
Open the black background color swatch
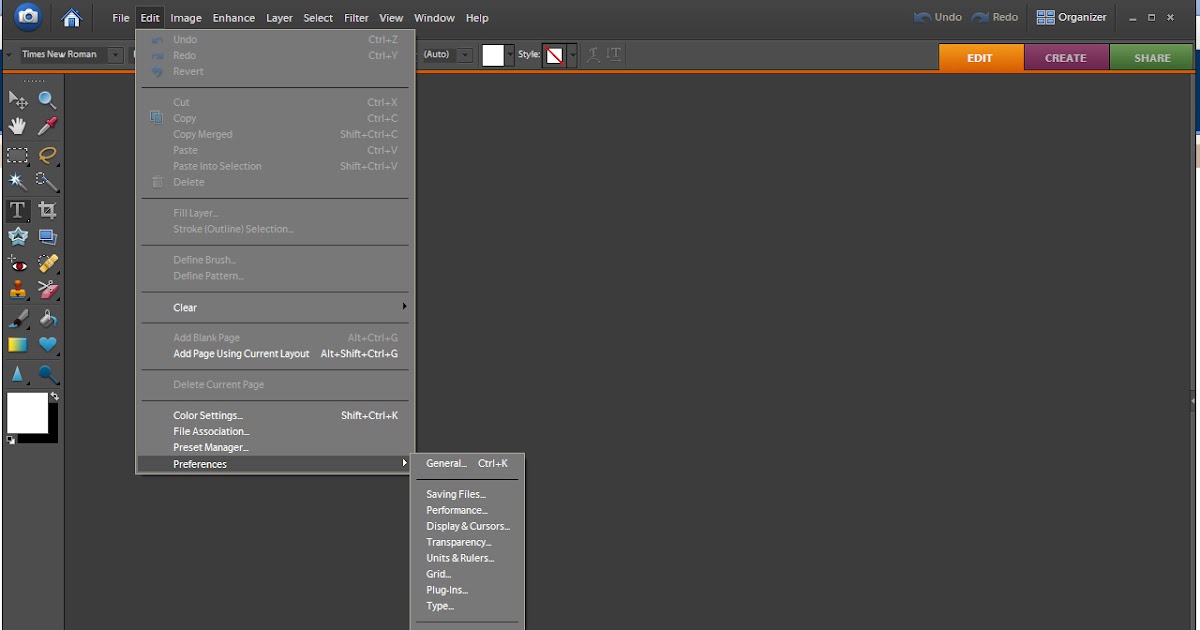[52, 436]
